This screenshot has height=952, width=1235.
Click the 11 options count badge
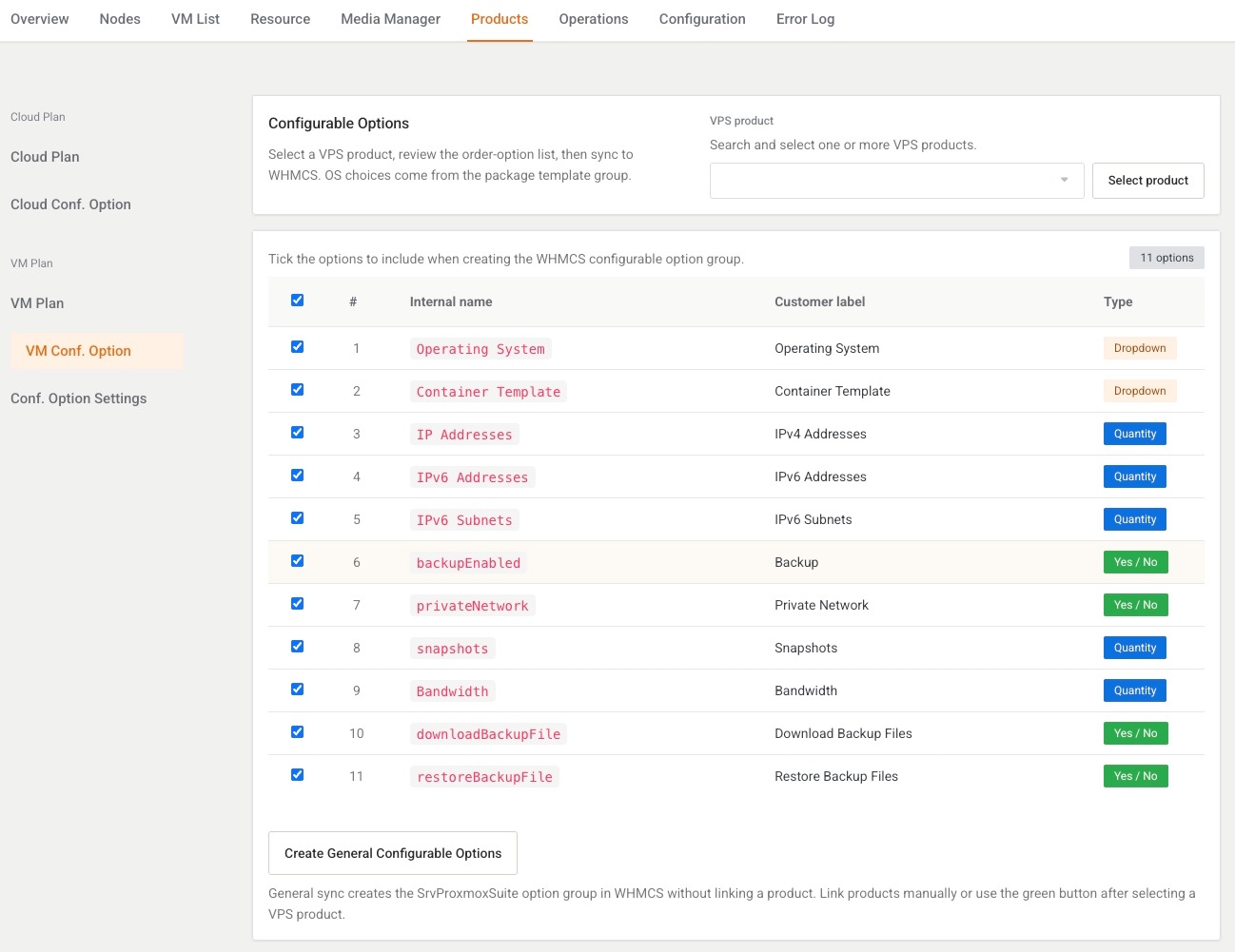1166,258
